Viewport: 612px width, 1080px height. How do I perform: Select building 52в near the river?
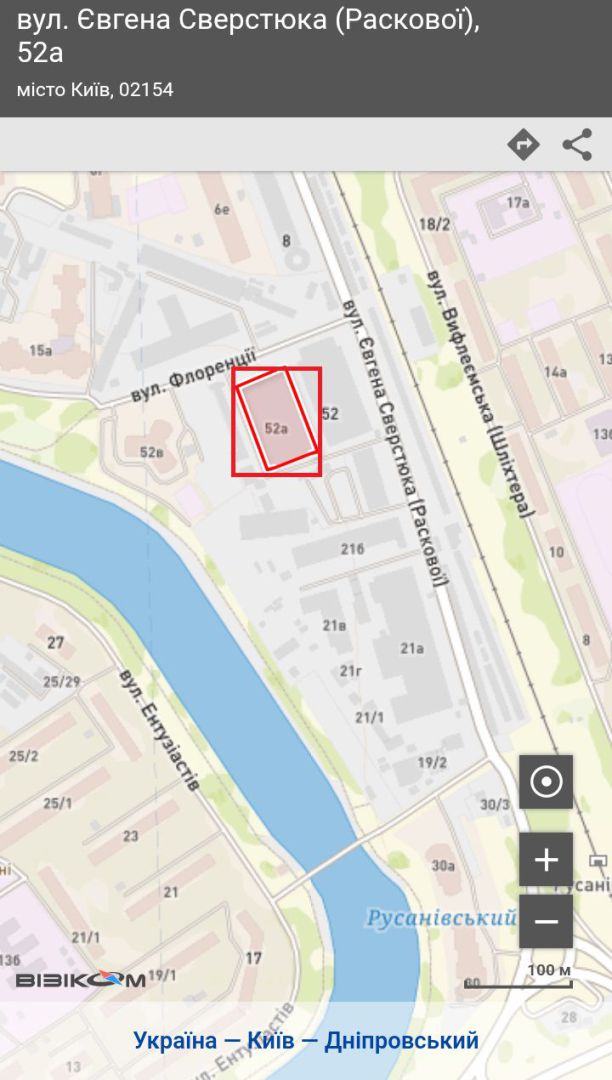[x=151, y=452]
